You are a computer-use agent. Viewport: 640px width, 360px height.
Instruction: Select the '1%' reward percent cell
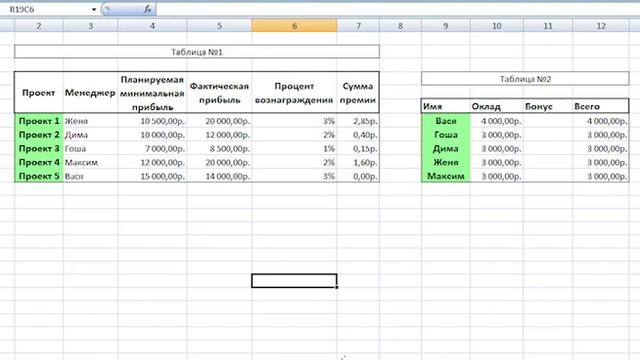294,149
